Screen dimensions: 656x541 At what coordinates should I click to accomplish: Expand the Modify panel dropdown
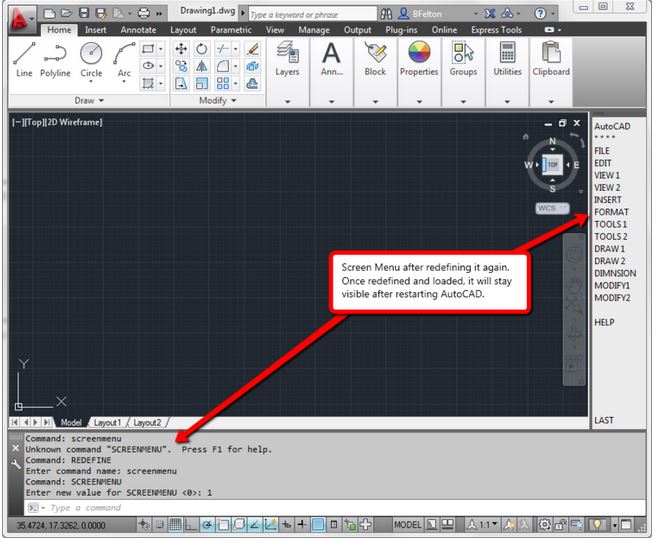point(218,100)
